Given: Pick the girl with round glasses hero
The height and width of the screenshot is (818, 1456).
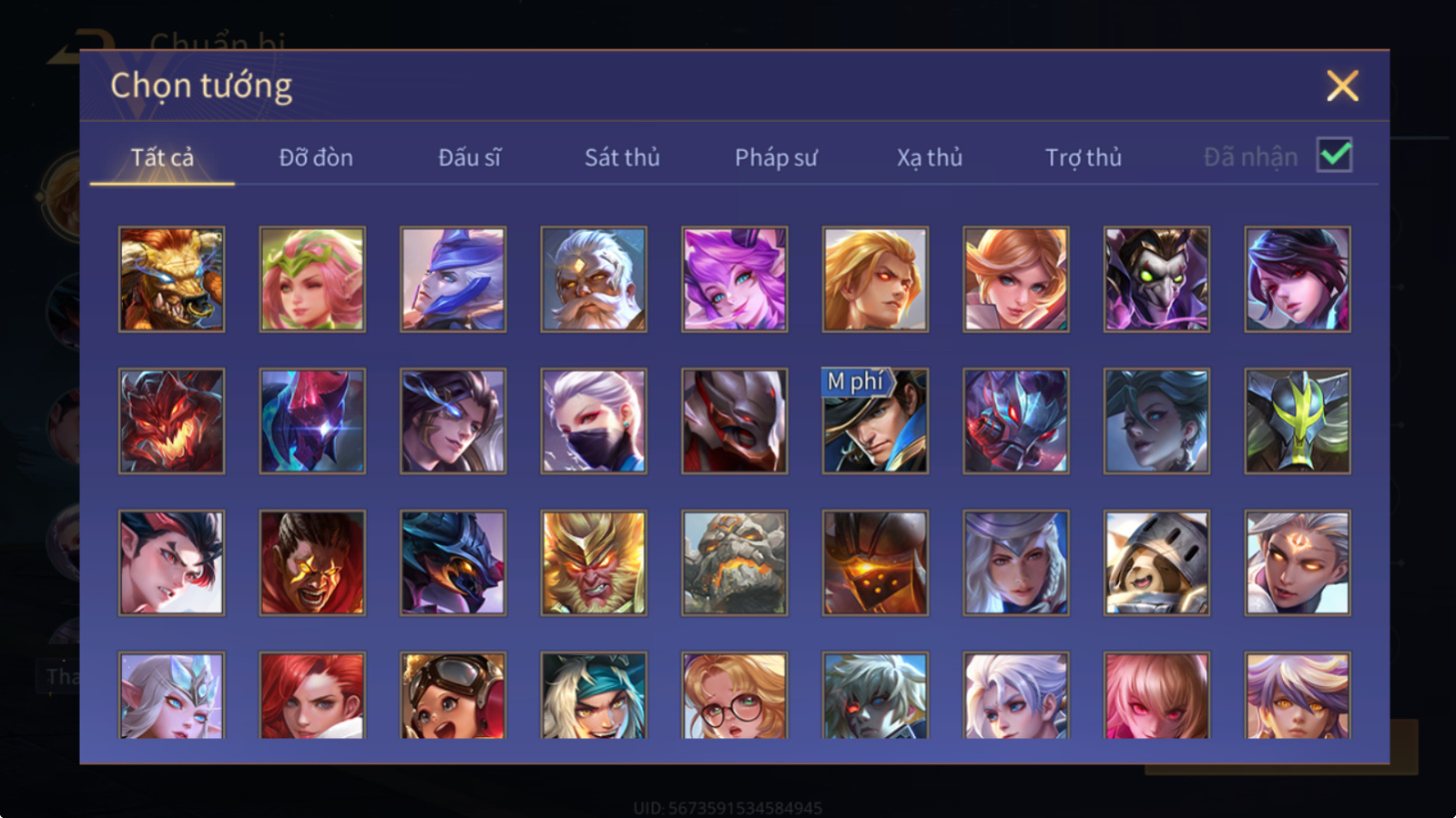Looking at the screenshot, I should pyautogui.click(x=734, y=695).
